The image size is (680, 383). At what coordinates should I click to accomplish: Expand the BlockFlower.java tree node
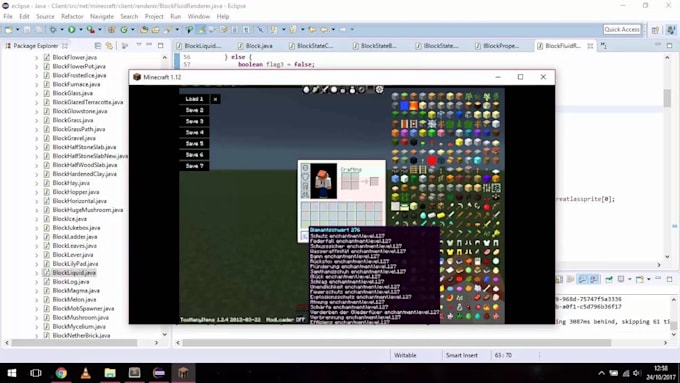tap(36, 57)
